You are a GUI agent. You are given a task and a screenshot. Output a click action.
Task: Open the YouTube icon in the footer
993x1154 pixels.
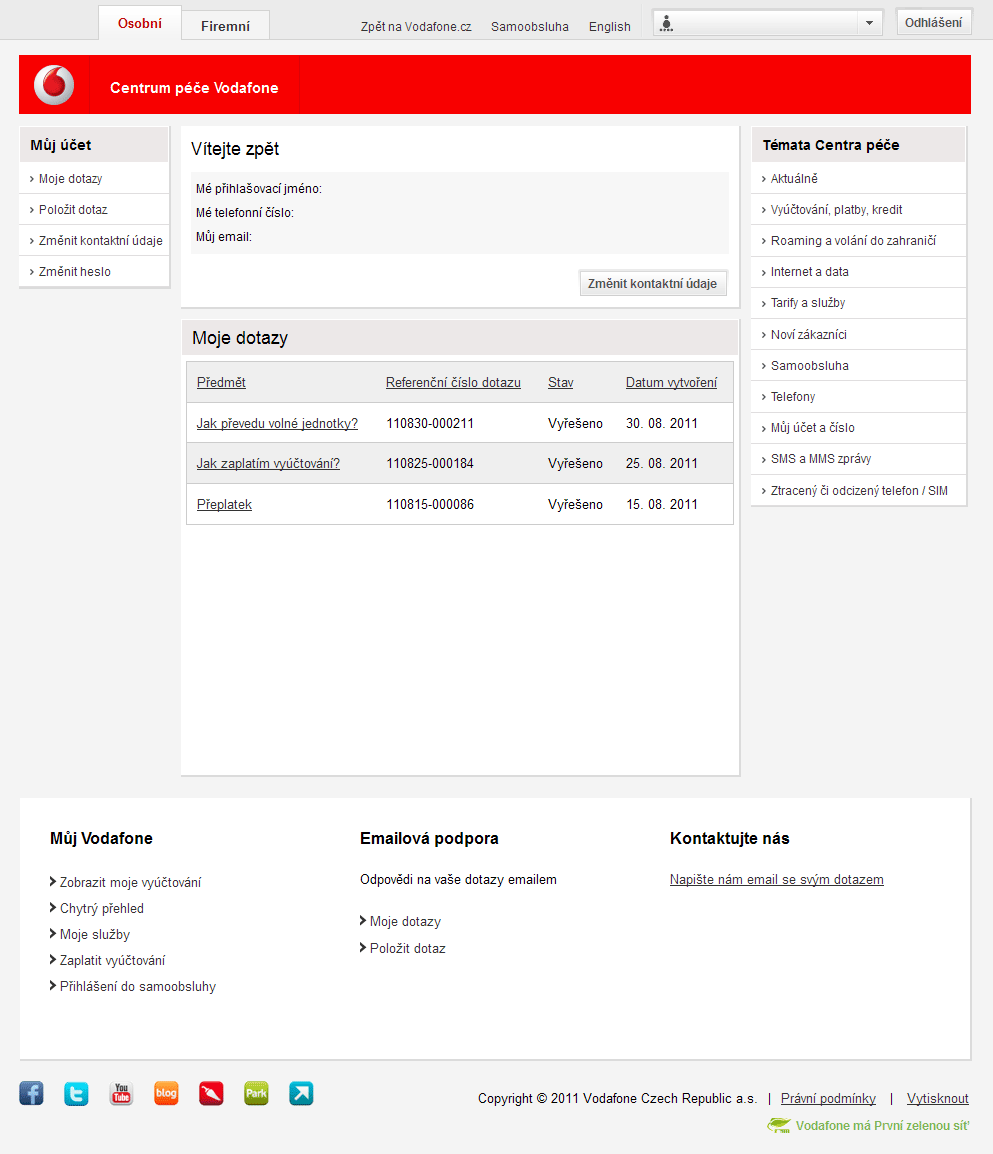coord(121,1094)
